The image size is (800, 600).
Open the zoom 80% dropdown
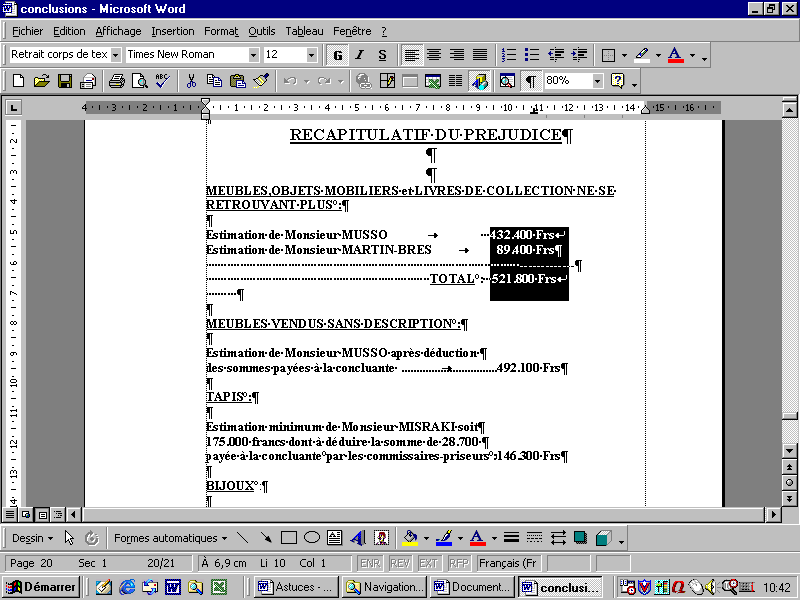pos(598,81)
